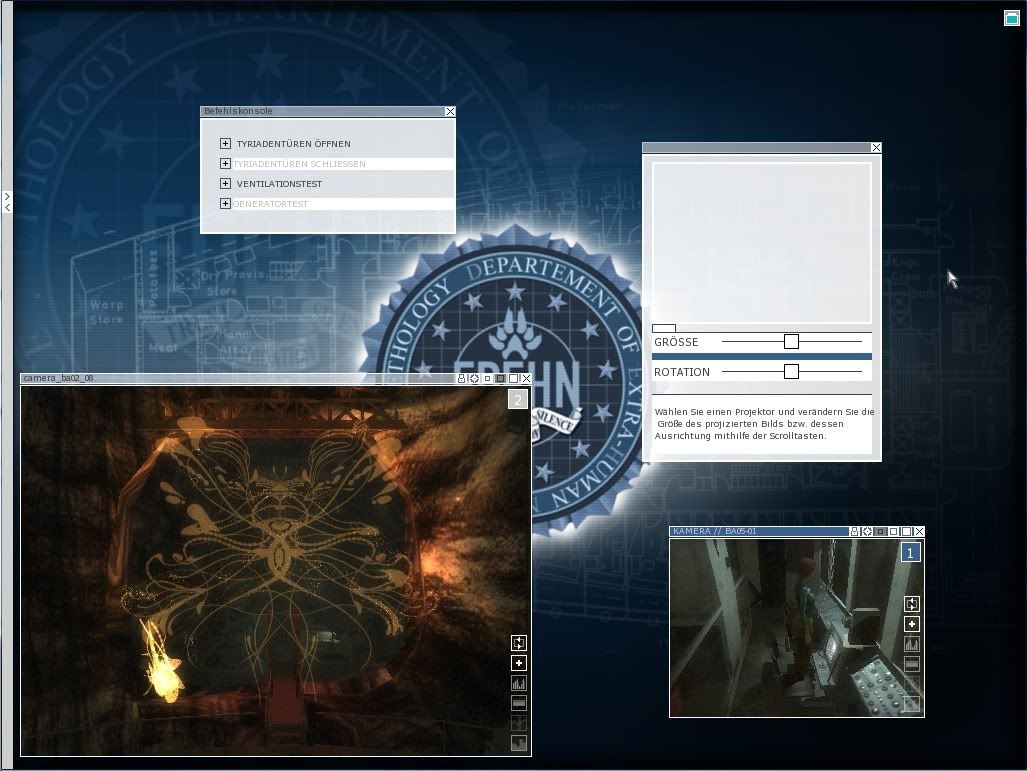Click the crosshair icon on camera_ba02_08 title bar

click(x=474, y=379)
